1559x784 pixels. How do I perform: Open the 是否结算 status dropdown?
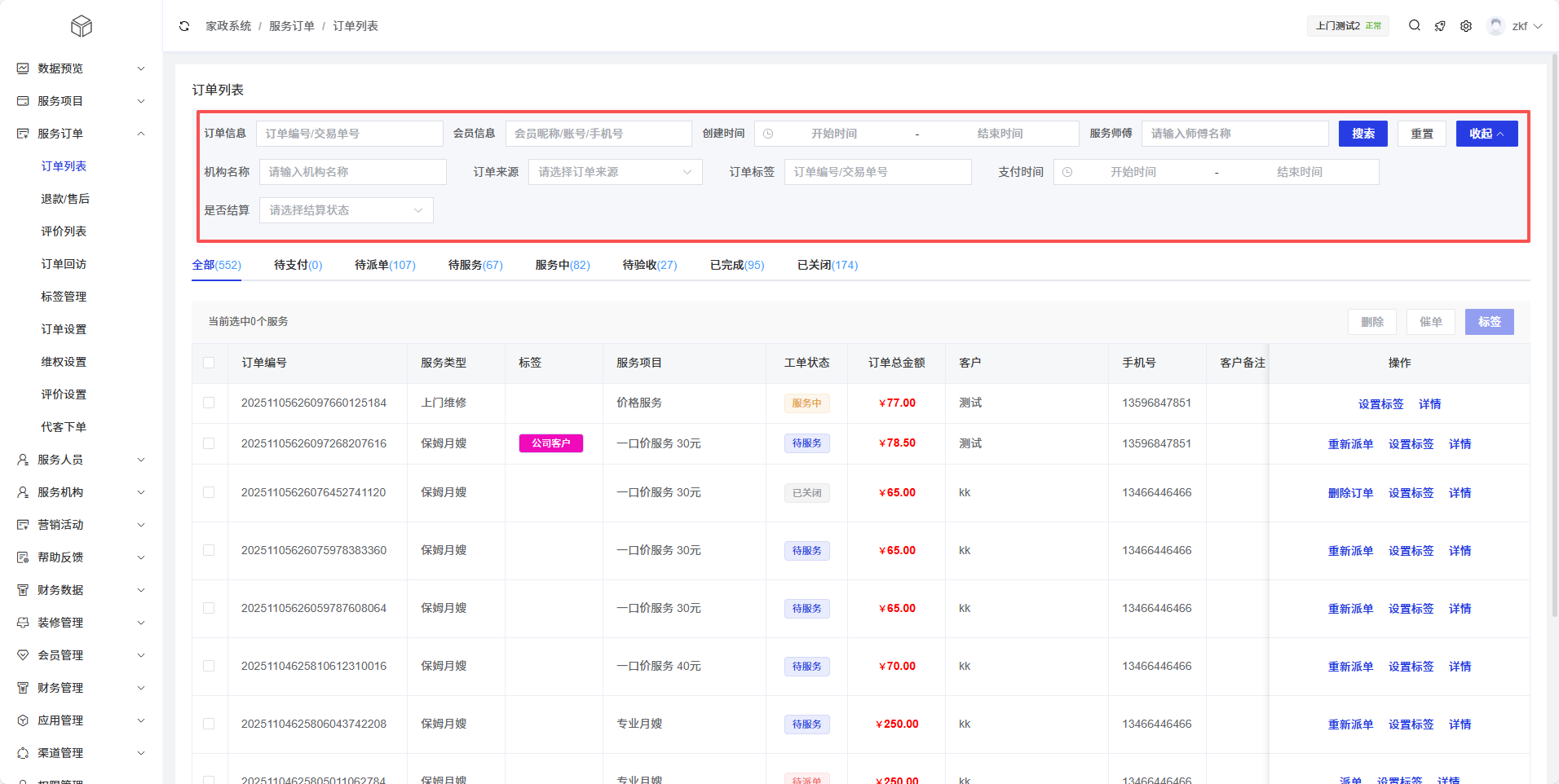point(346,210)
